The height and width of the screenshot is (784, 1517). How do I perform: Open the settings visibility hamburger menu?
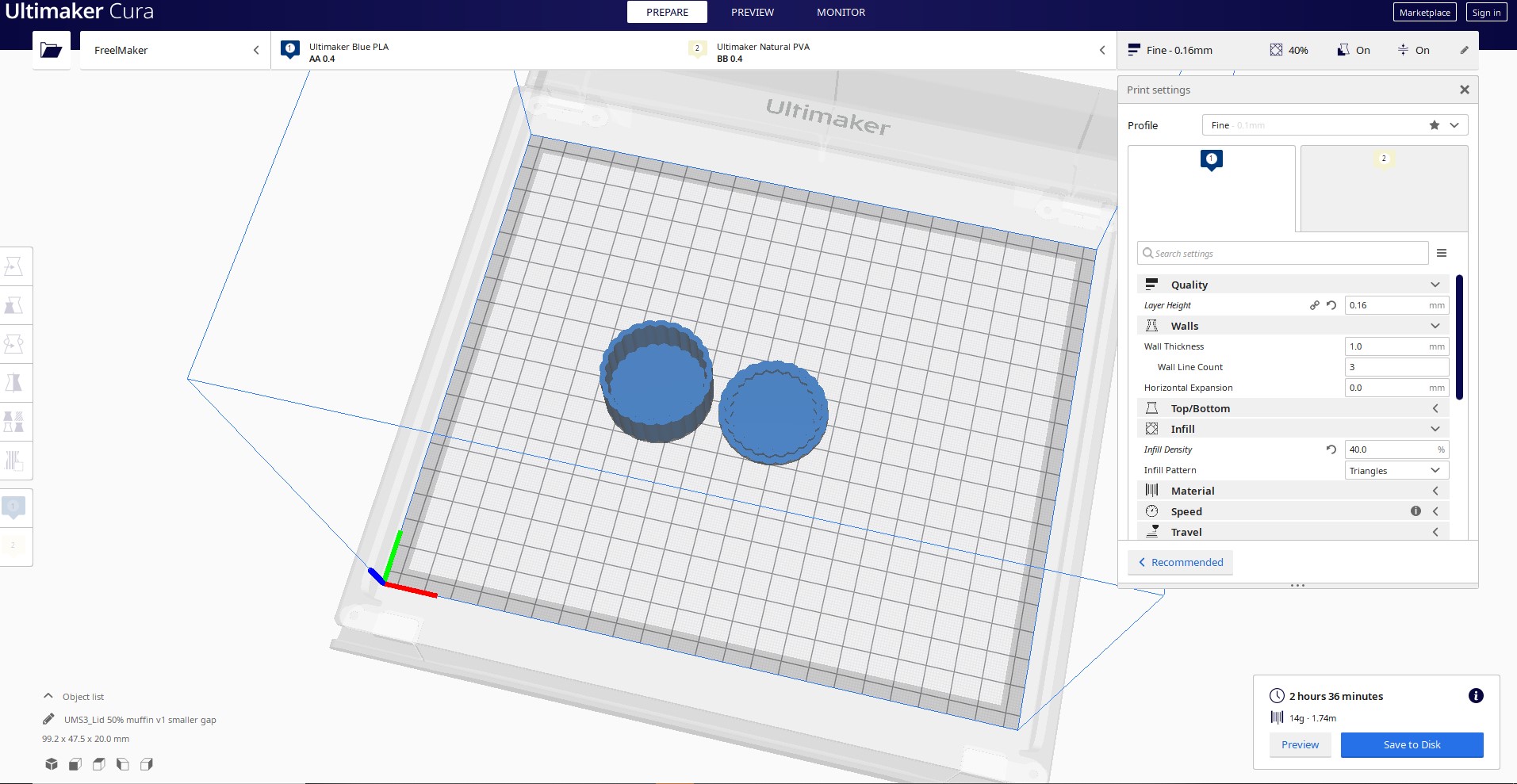point(1442,253)
